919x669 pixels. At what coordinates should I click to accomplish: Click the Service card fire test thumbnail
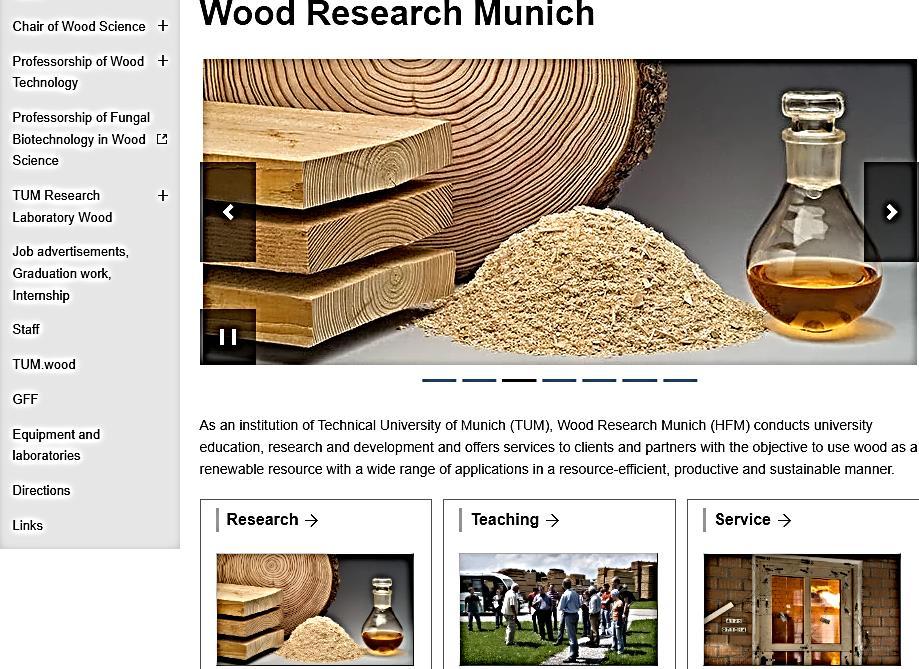pos(802,609)
